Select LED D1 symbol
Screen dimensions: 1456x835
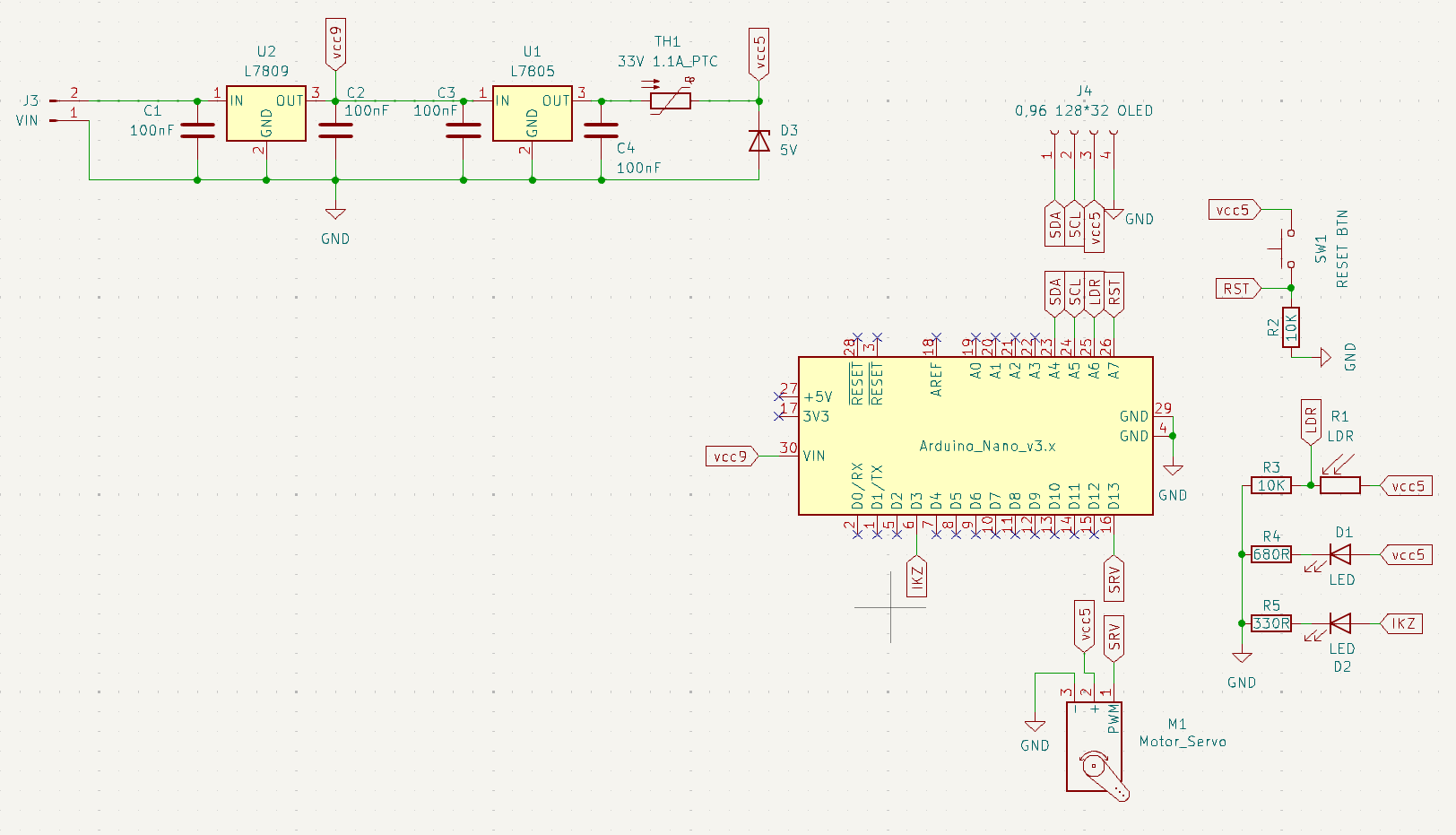pyautogui.click(x=1340, y=554)
